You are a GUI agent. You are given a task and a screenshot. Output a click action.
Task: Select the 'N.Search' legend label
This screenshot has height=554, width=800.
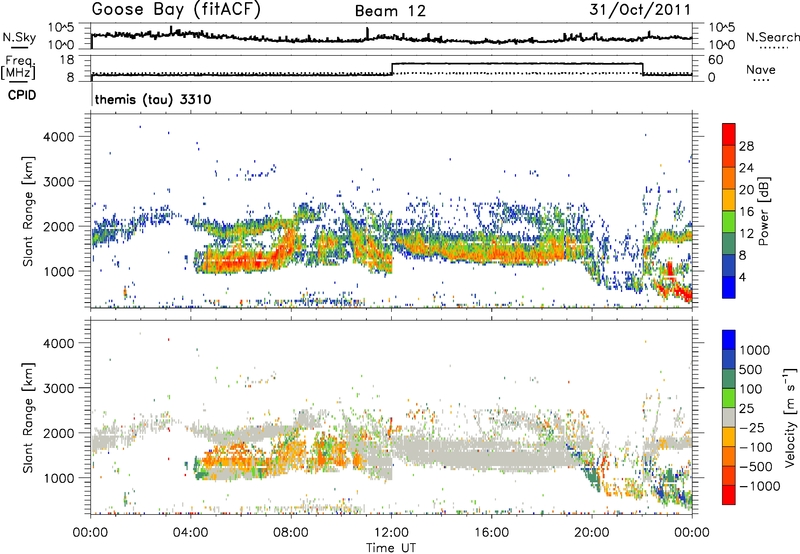click(772, 37)
